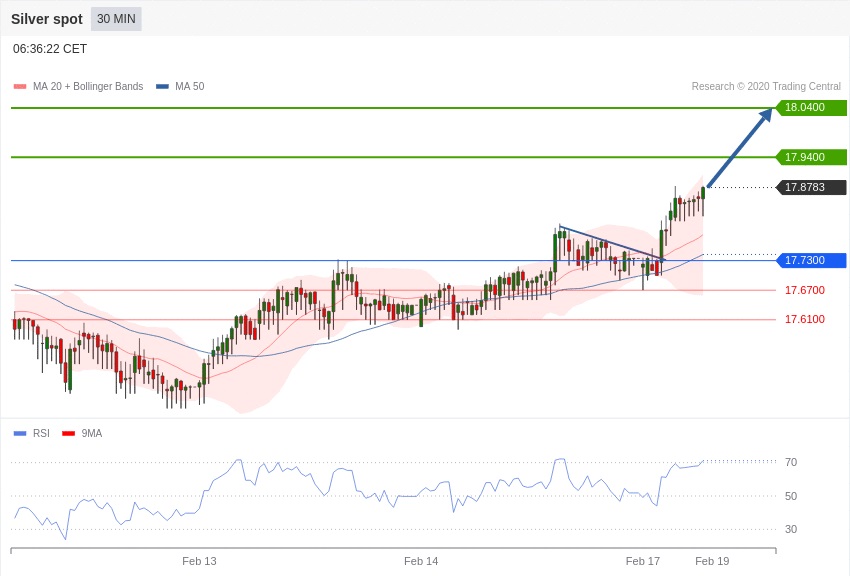Click the 30 MIN timeframe badge
This screenshot has height=576, width=850.
pyautogui.click(x=116, y=19)
